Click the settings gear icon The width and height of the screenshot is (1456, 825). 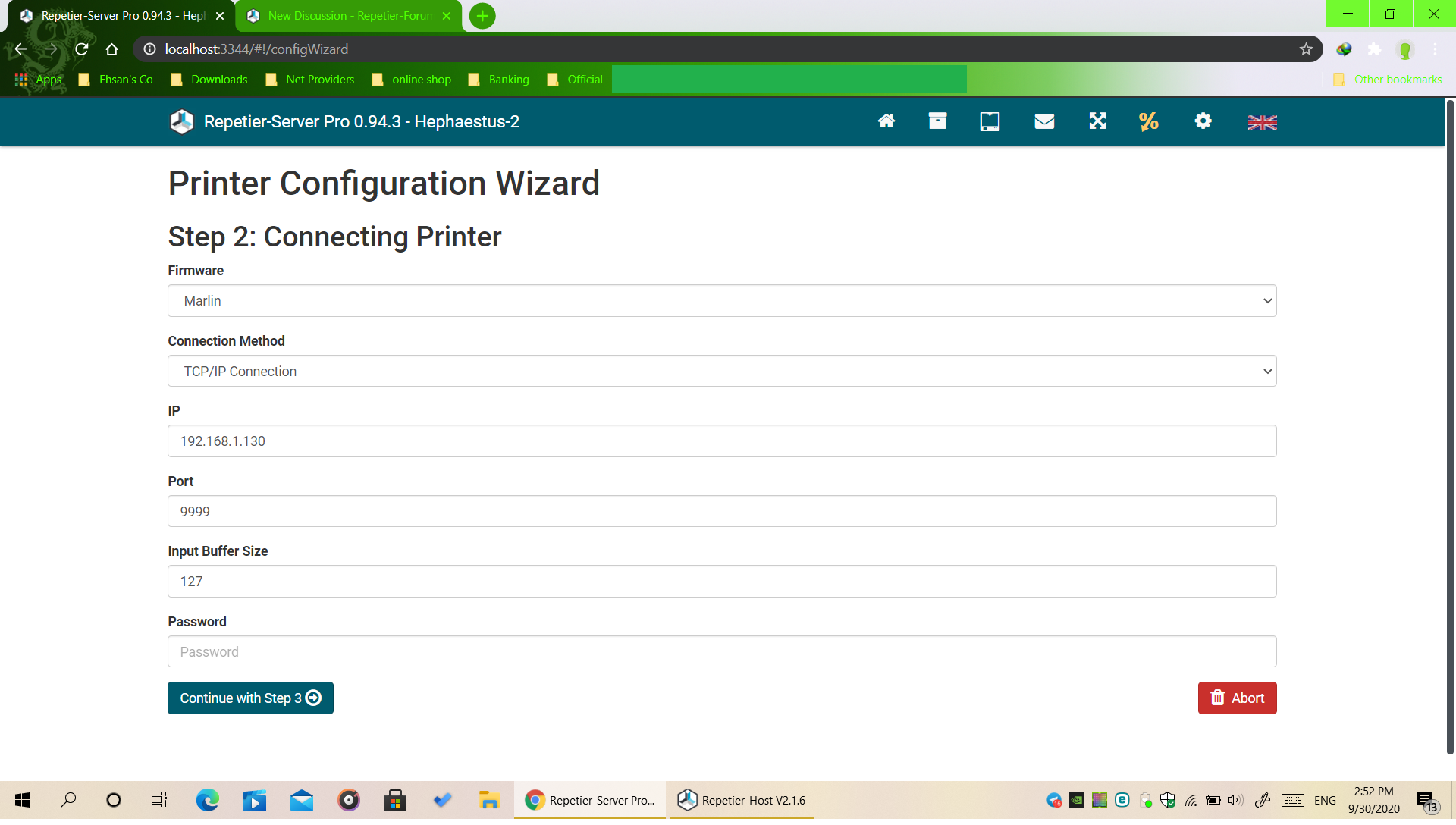(1203, 121)
